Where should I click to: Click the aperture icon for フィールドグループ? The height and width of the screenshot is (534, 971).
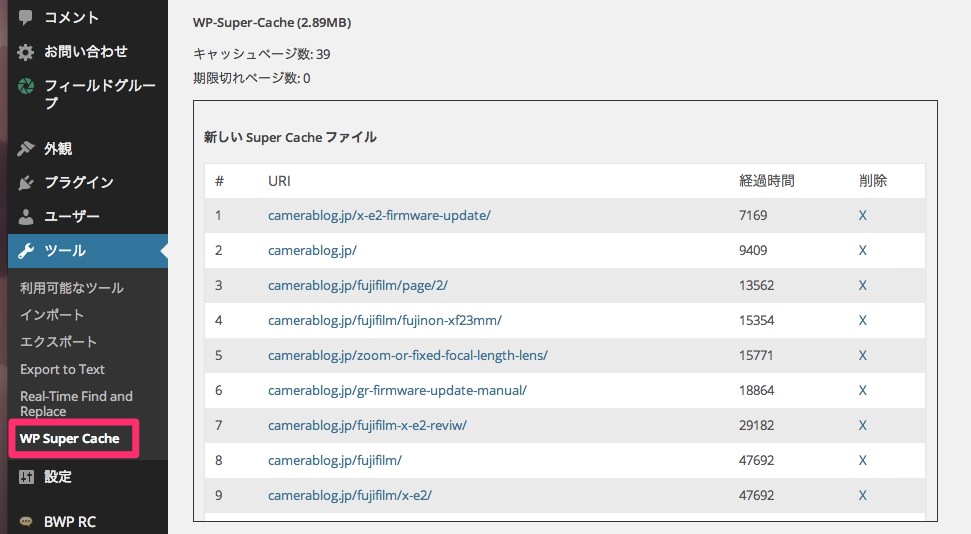[x=26, y=85]
